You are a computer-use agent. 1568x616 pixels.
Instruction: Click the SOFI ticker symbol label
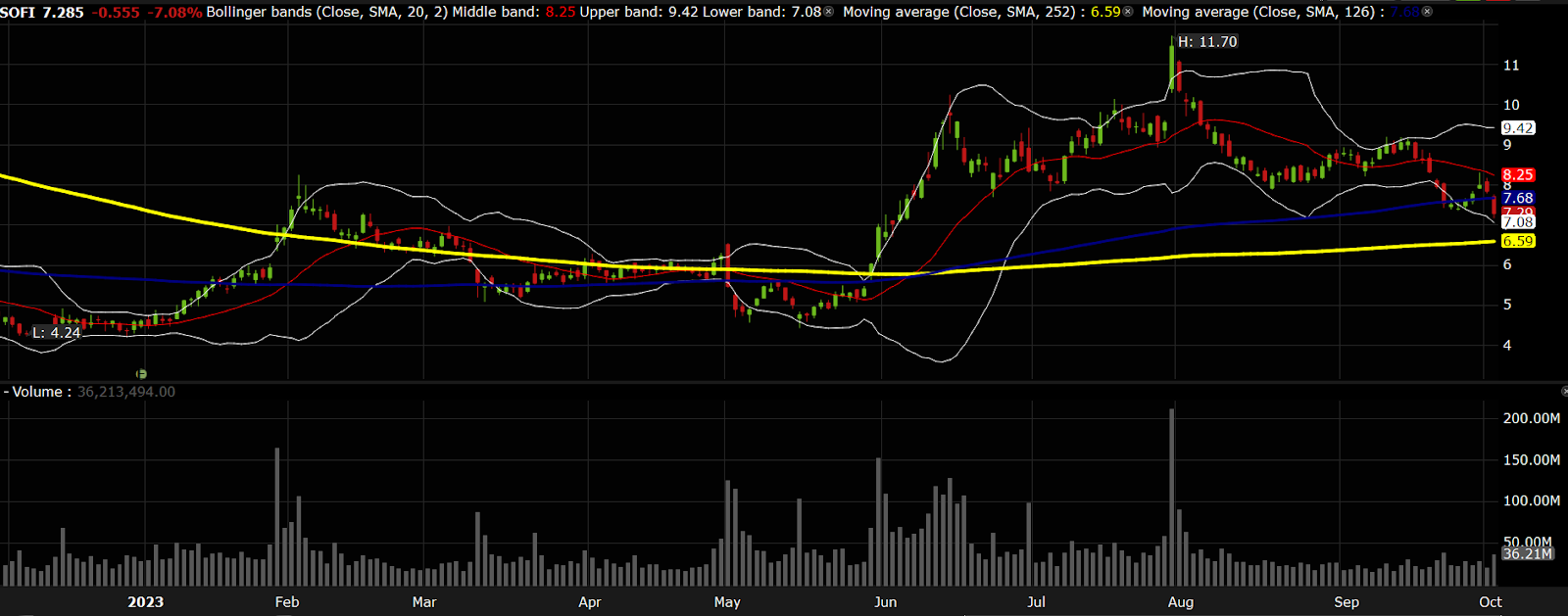coord(18,13)
